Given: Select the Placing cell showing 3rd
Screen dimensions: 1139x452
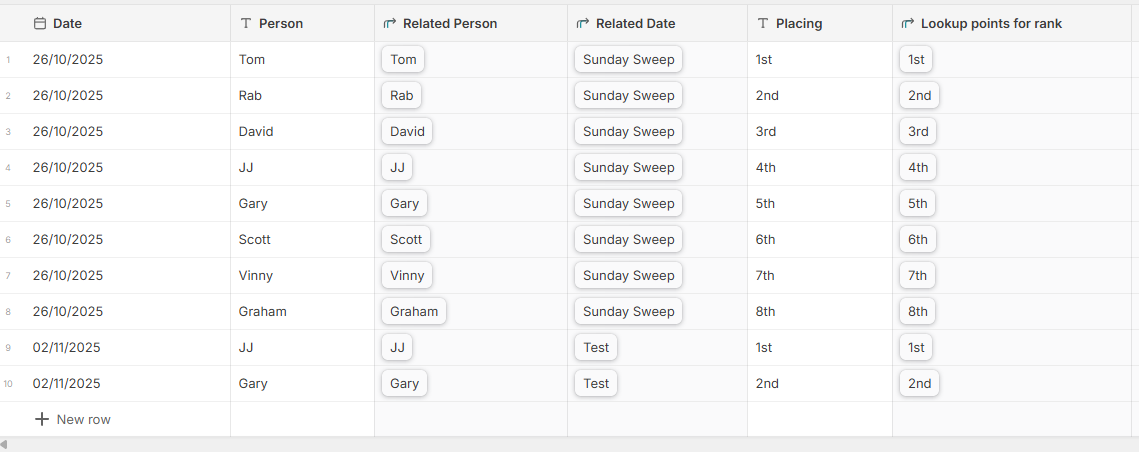Looking at the screenshot, I should 766,132.
